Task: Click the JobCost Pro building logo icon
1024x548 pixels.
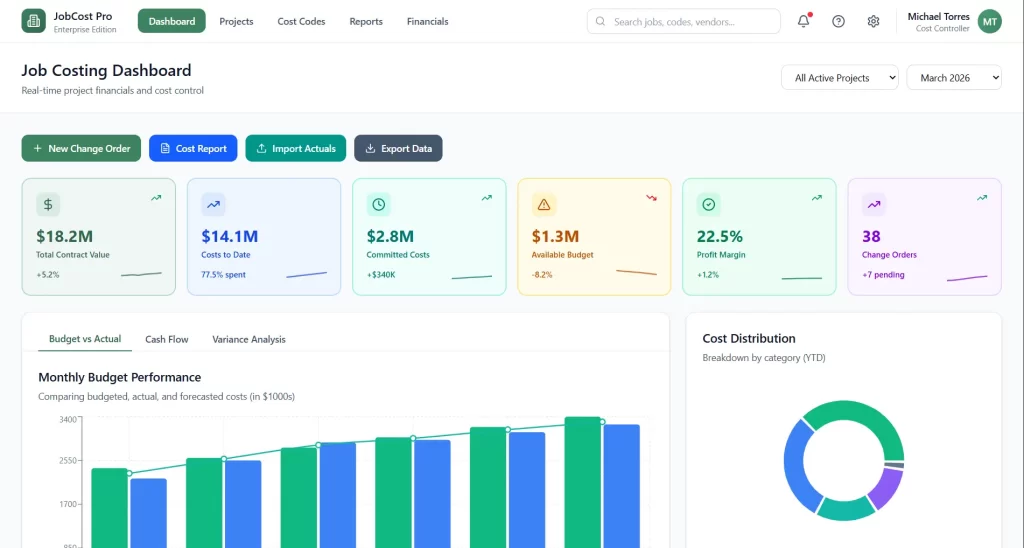Action: (x=34, y=21)
